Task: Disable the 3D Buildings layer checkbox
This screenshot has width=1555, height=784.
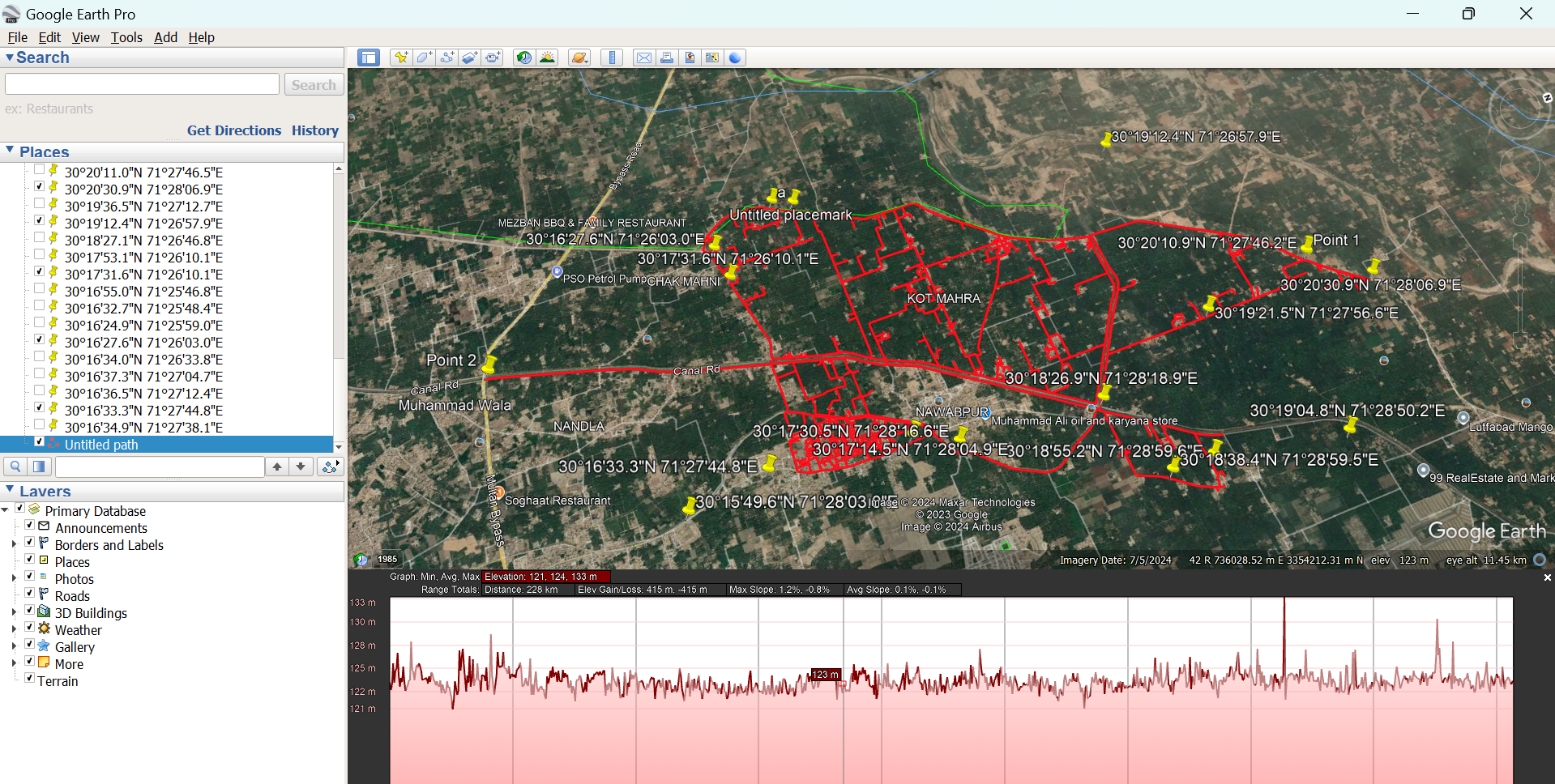Action: pos(29,611)
